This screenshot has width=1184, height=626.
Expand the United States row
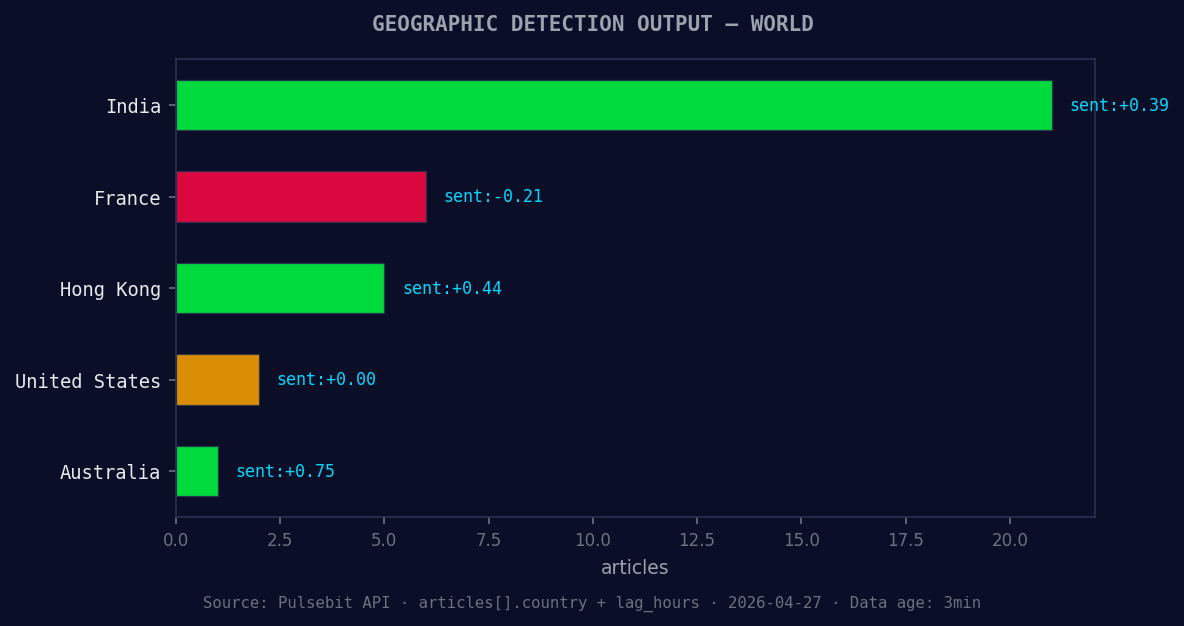[87, 381]
